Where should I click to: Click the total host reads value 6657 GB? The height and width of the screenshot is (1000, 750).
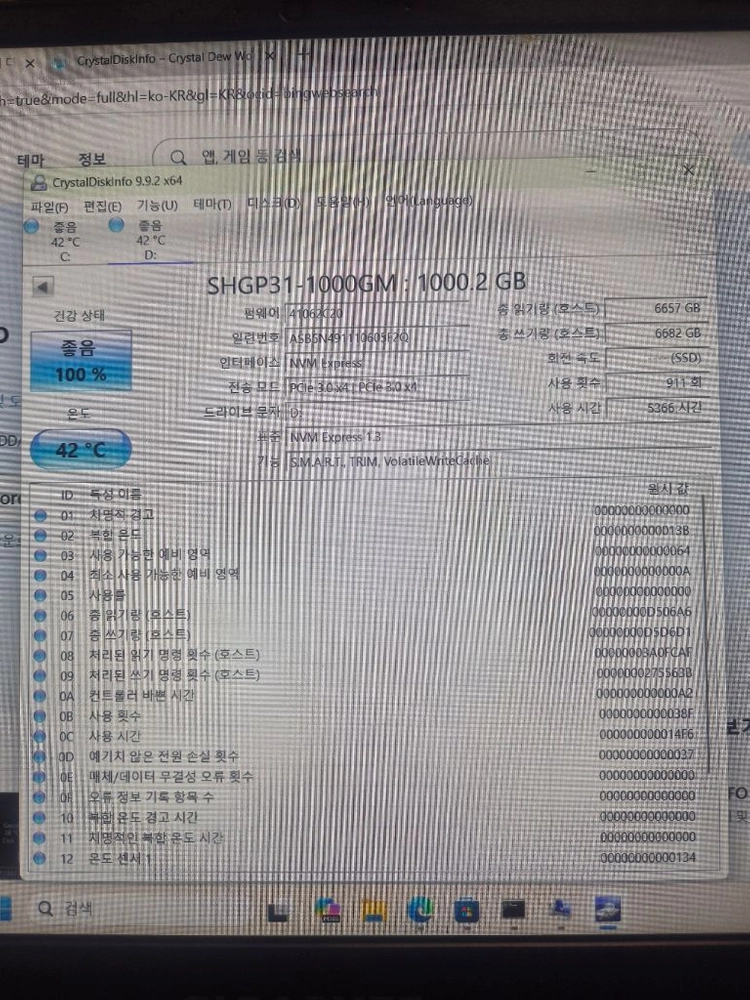656,308
